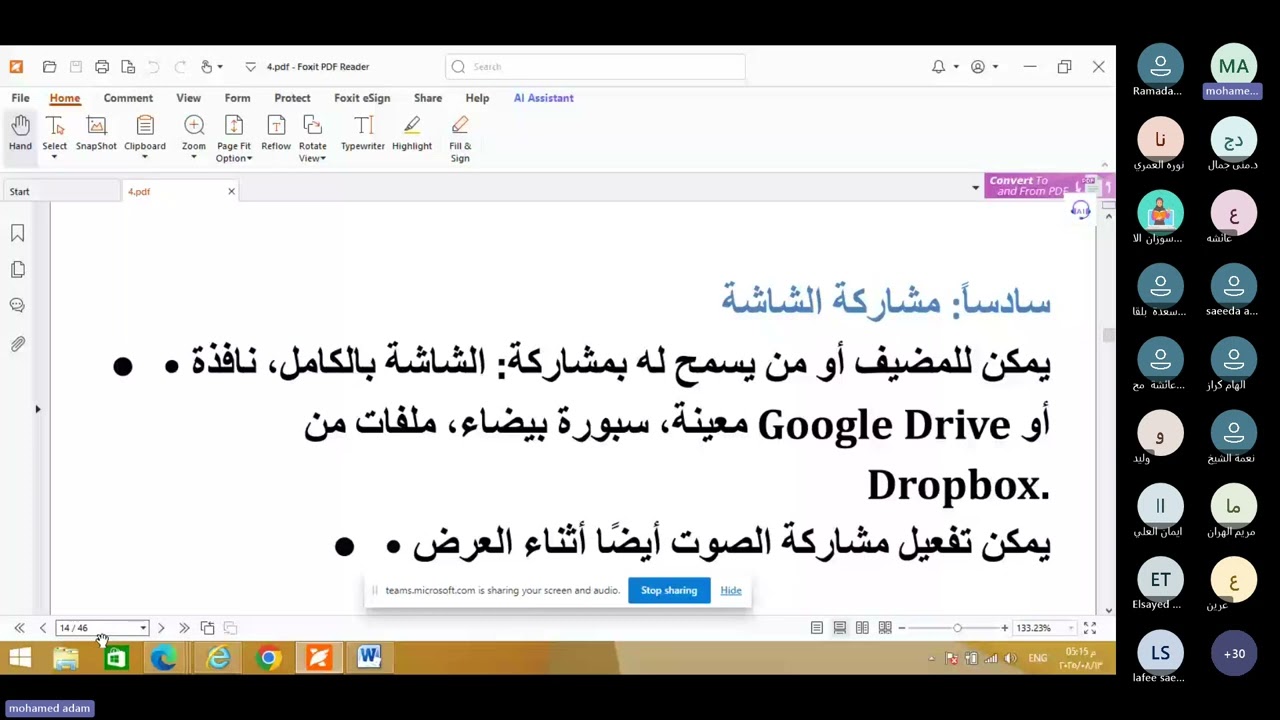Open the File menu
Image resolution: width=1280 pixels, height=720 pixels.
point(20,98)
